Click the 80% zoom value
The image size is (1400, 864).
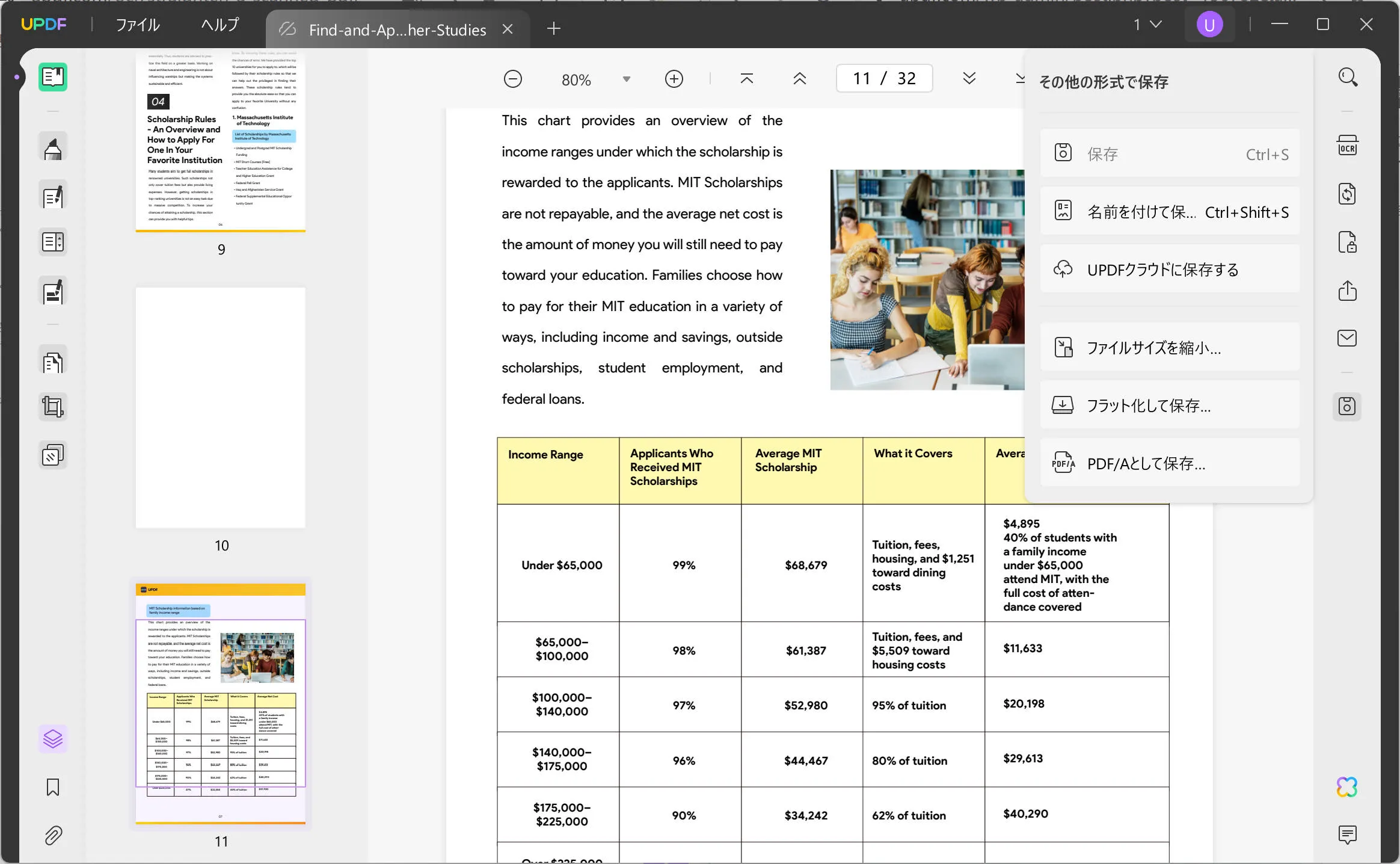(x=576, y=79)
